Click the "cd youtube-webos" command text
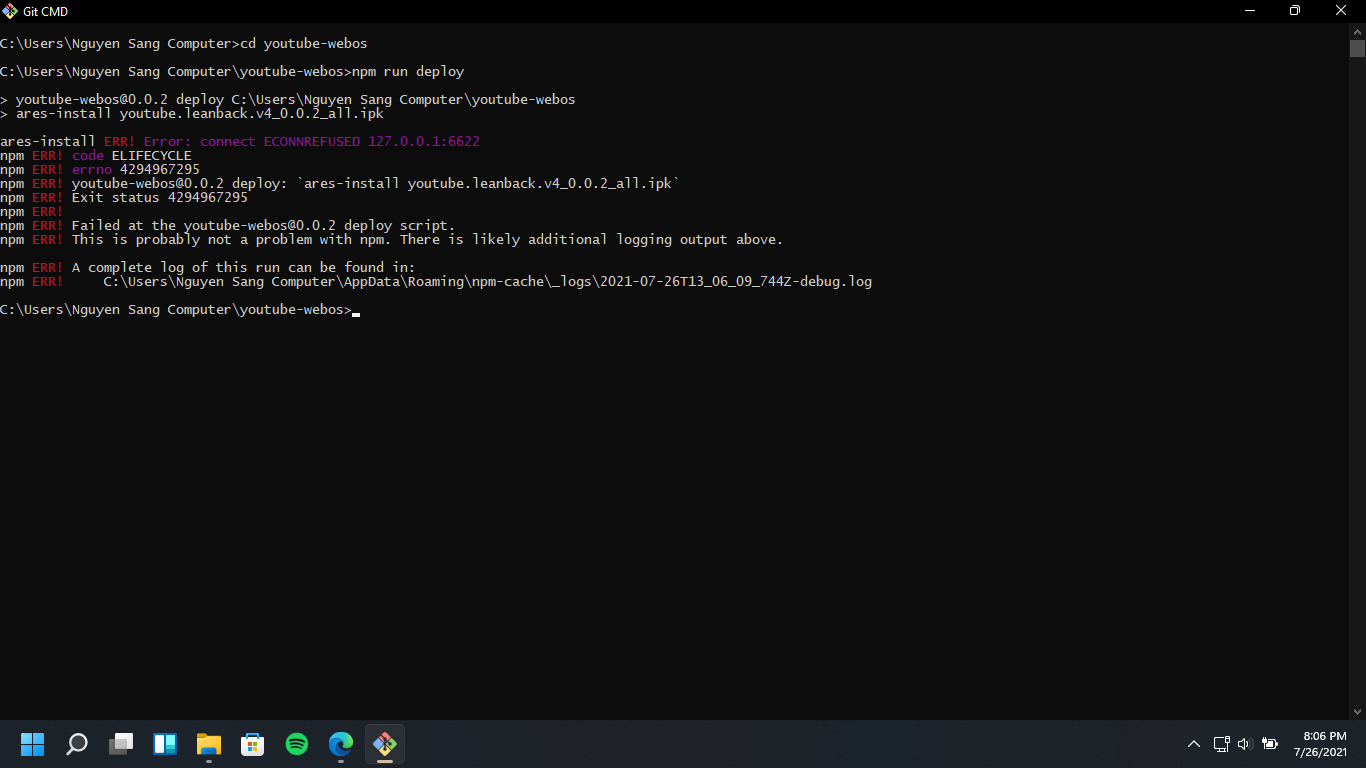 [x=304, y=44]
